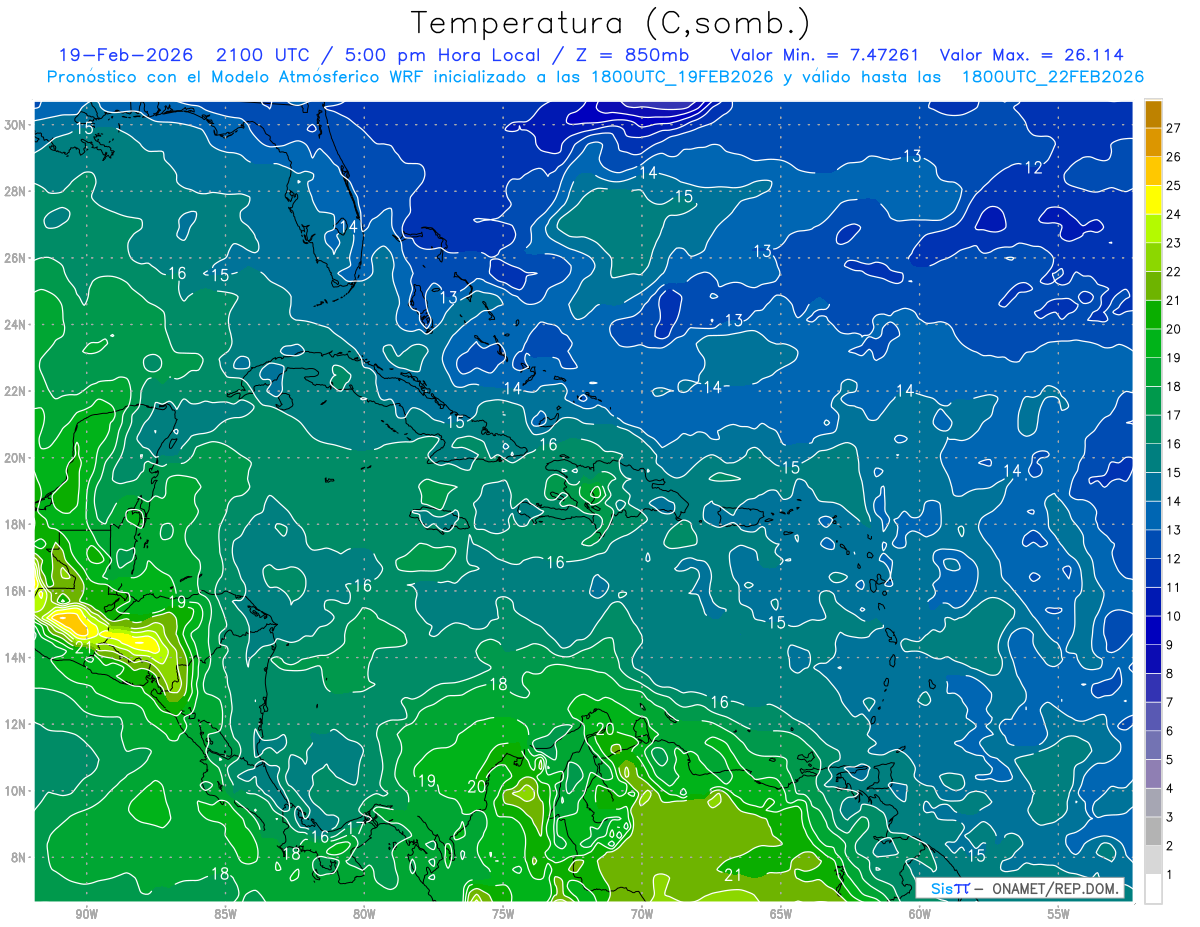This screenshot has height=927, width=1200.
Task: Click the '80W' longitude label
Action: coord(364,915)
